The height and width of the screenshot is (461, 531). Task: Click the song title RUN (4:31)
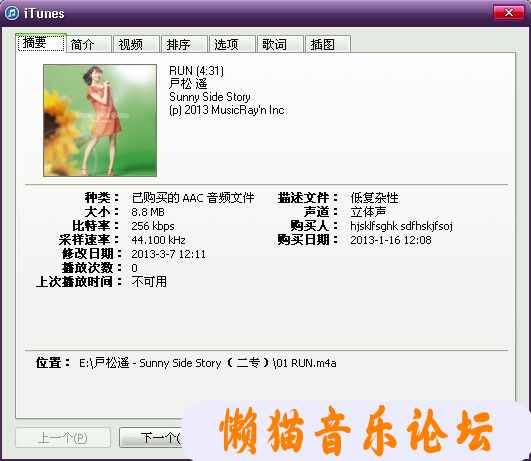(196, 71)
